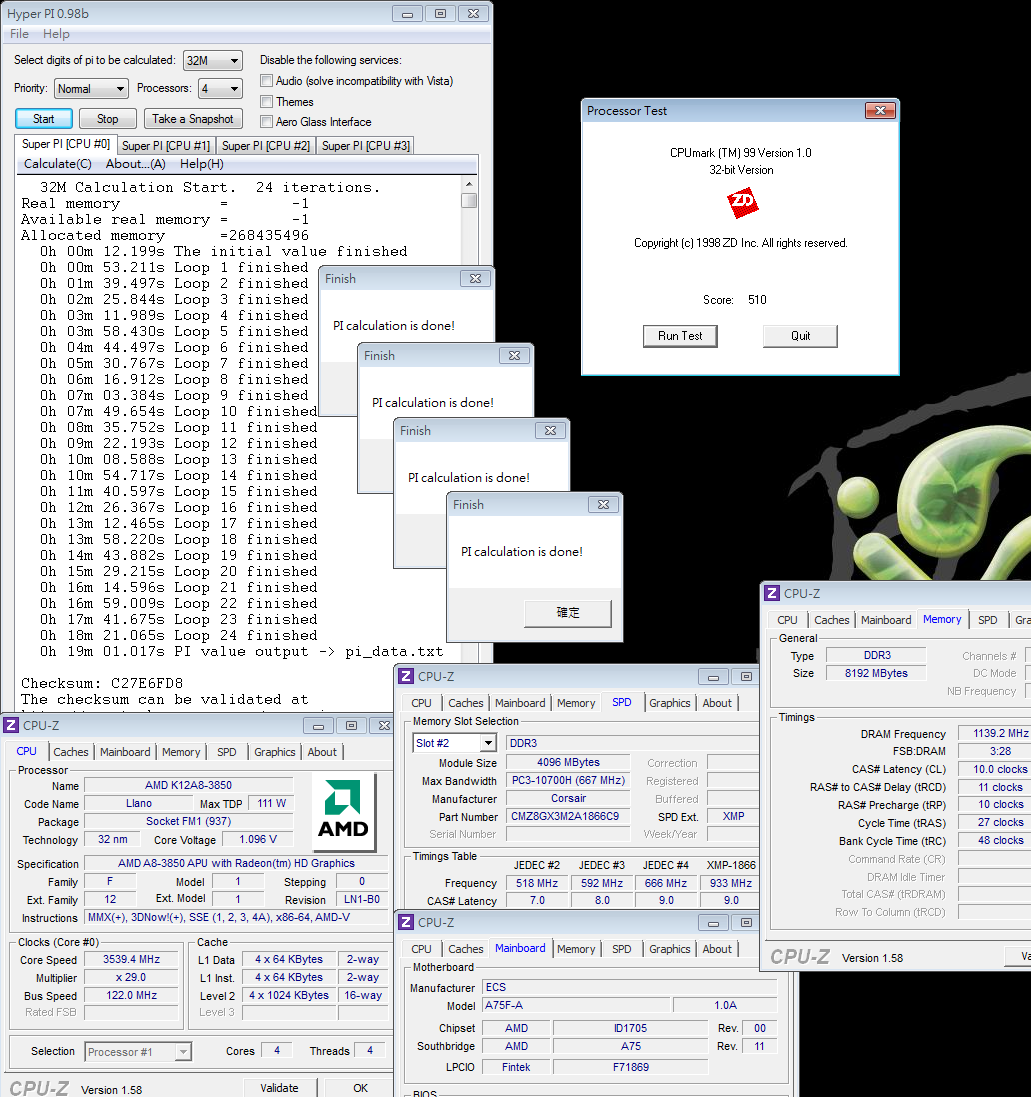Open Mainboard tab in CPU-Z CPU window

pyautogui.click(x=125, y=752)
